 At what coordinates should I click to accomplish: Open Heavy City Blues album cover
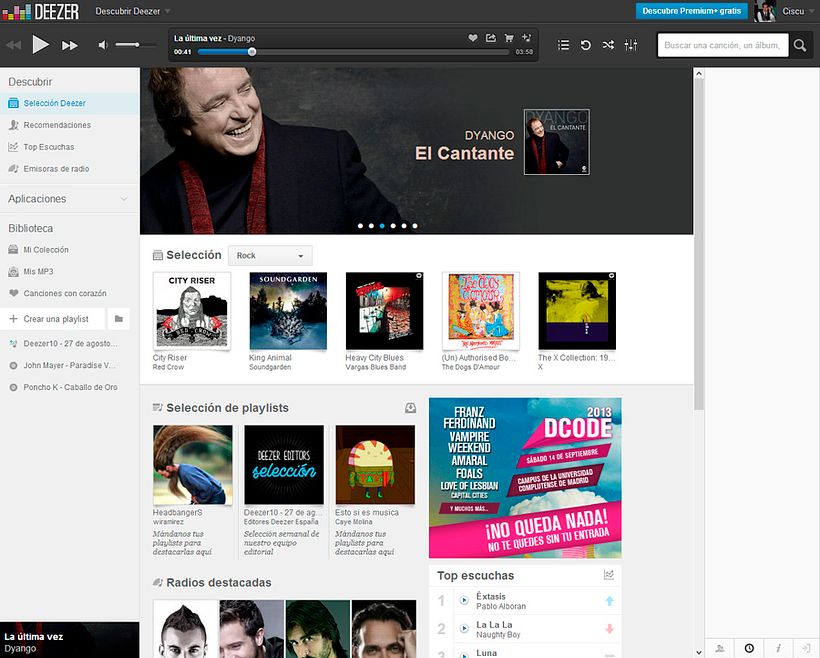(384, 311)
